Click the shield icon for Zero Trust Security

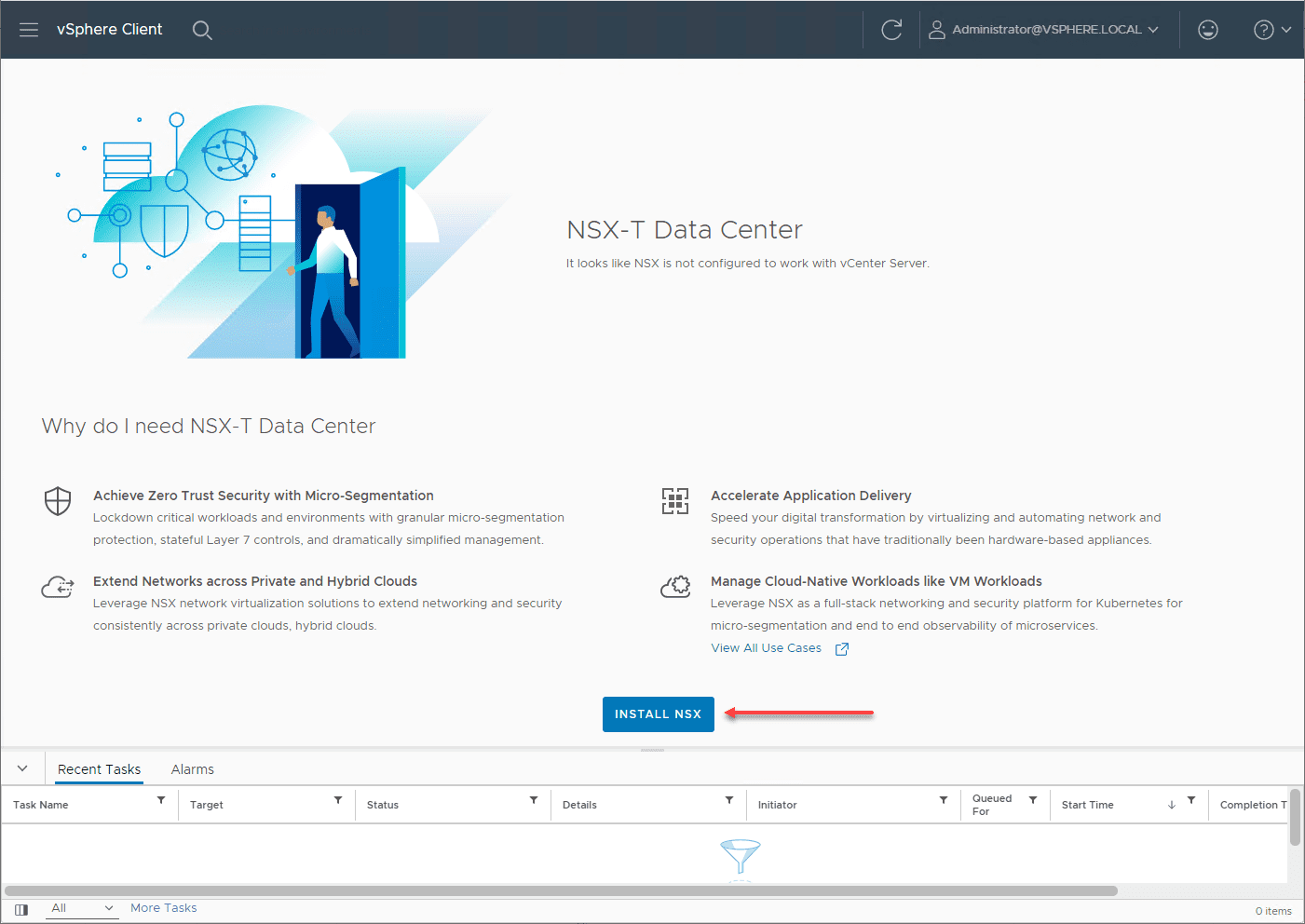point(58,501)
